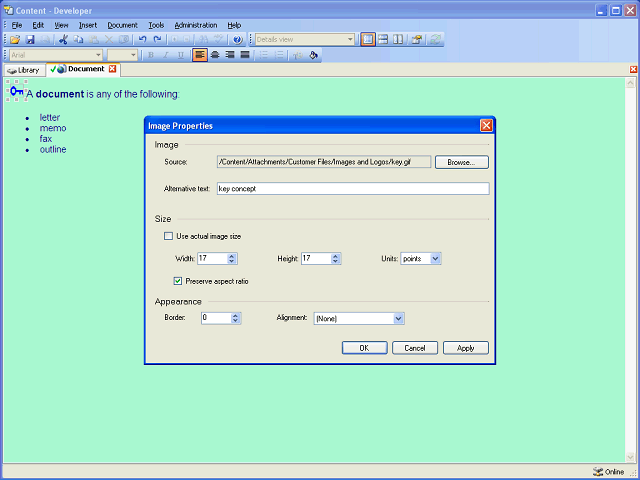Image resolution: width=640 pixels, height=480 pixels.
Task: Click the Alternative text input field
Action: click(353, 189)
